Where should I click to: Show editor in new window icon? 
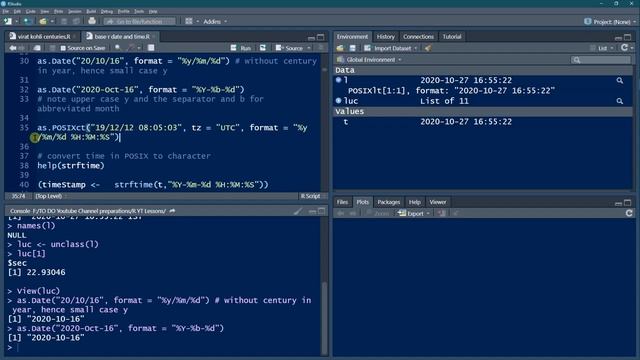(x=37, y=48)
